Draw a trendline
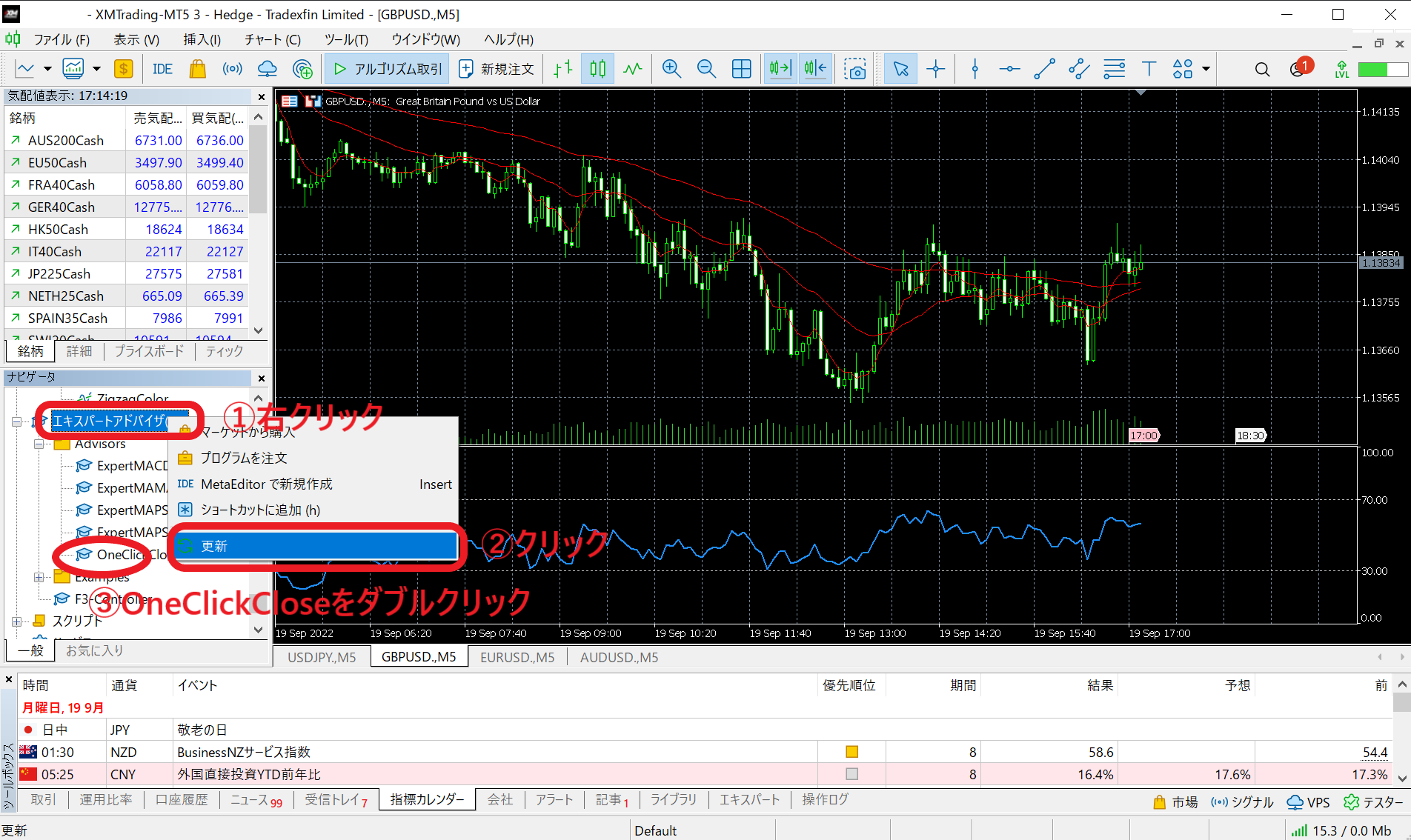This screenshot has height=840, width=1411. 1044,69
